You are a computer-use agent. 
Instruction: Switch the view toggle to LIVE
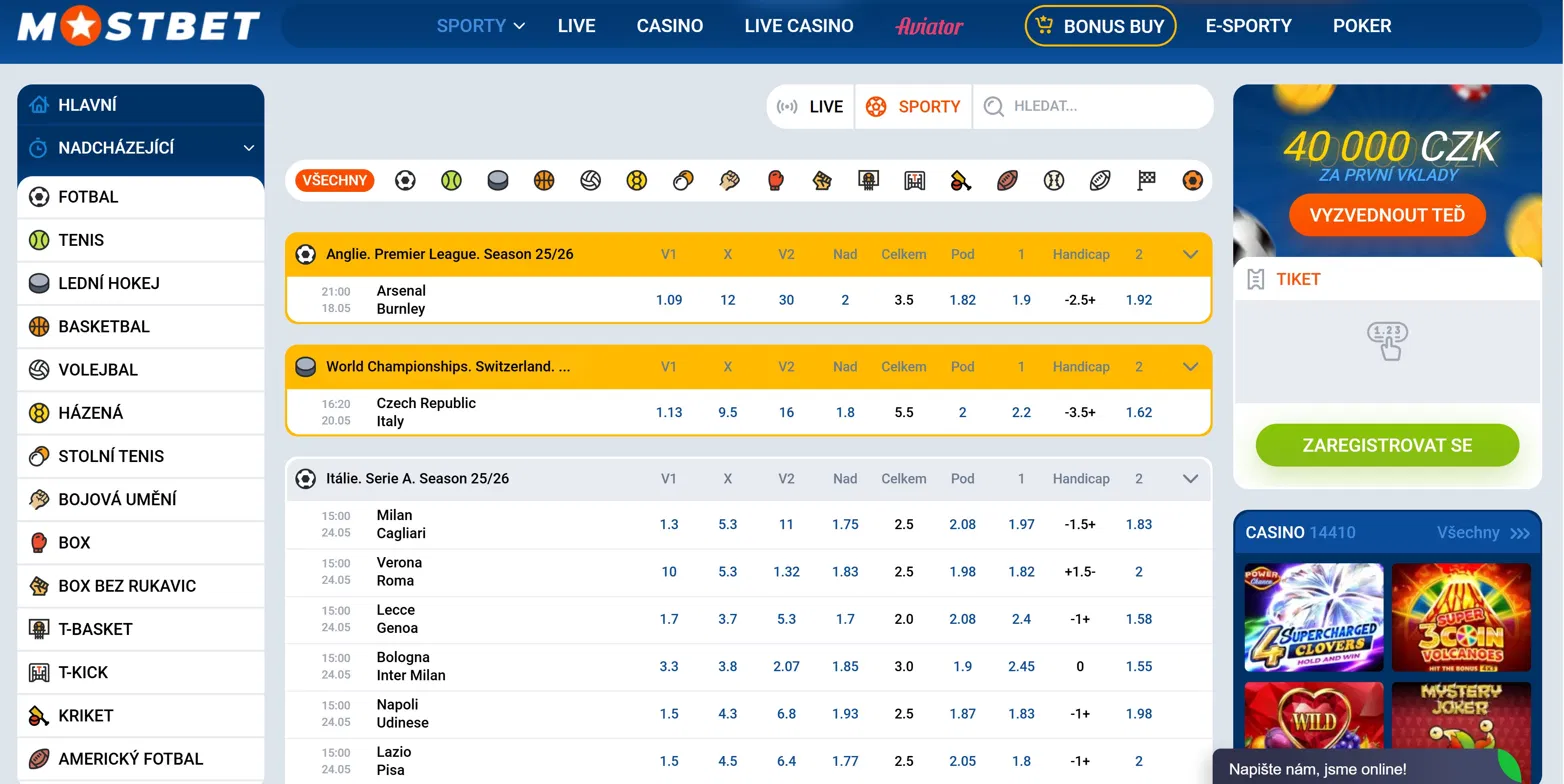(811, 107)
